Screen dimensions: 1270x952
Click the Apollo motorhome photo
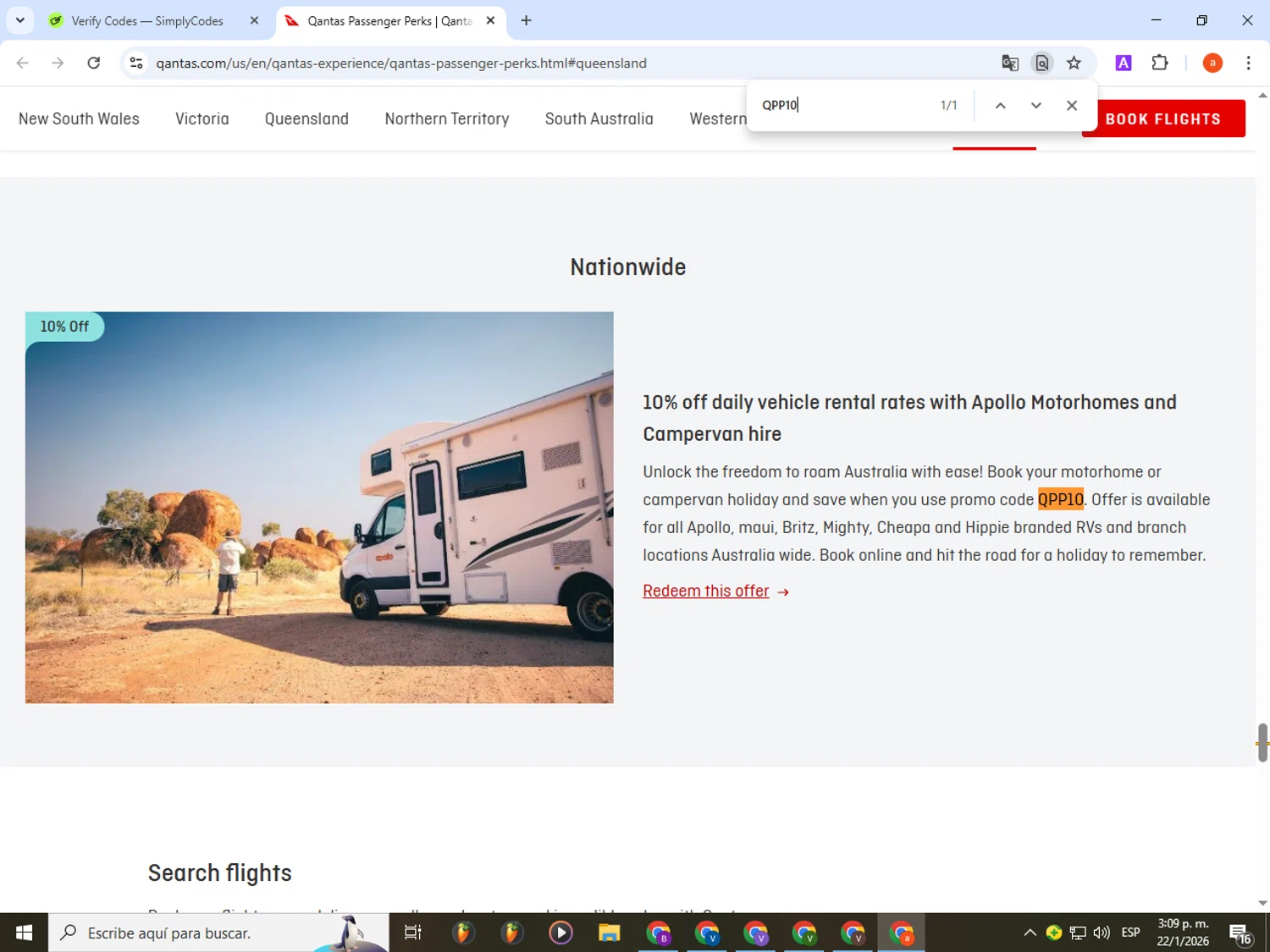pyautogui.click(x=319, y=508)
